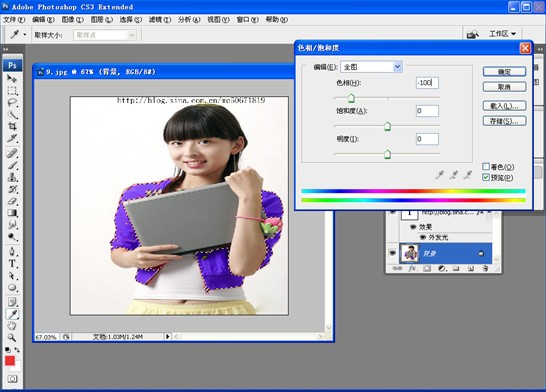Screen dimensions: 546x392
Task: Select the Blur tool
Action: [12, 225]
